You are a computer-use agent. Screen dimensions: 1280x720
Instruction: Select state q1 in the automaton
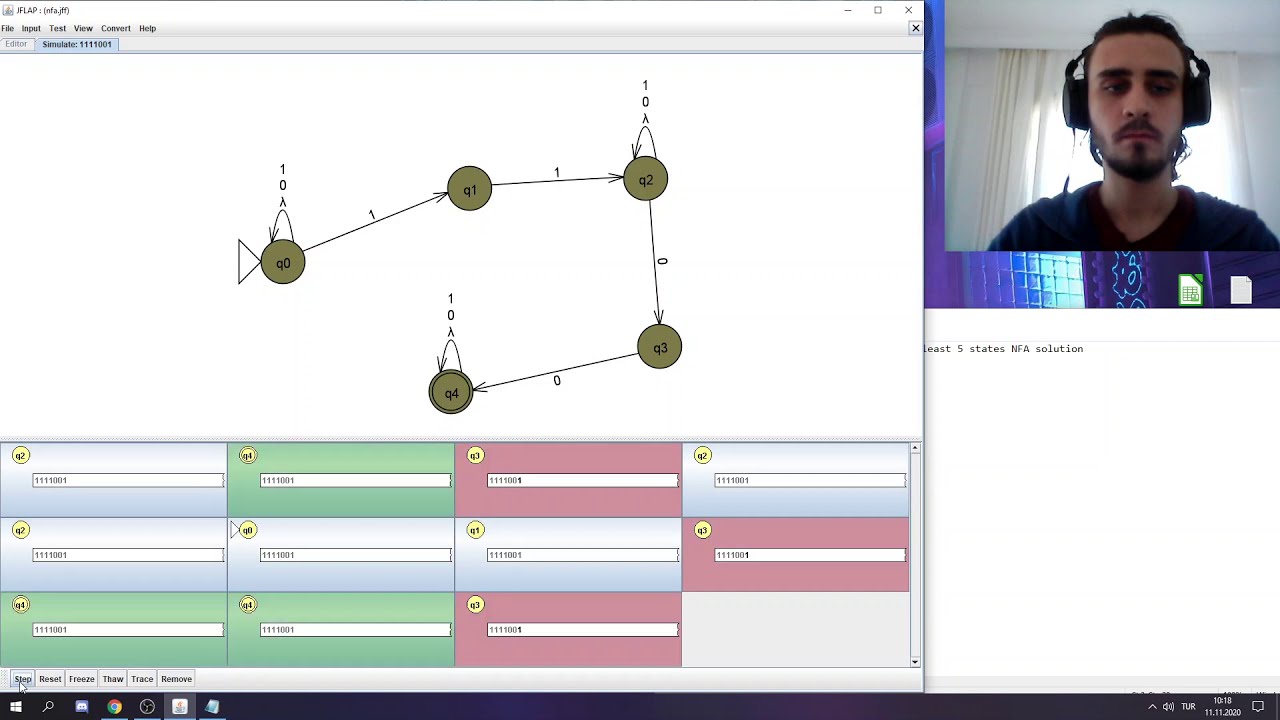point(470,189)
